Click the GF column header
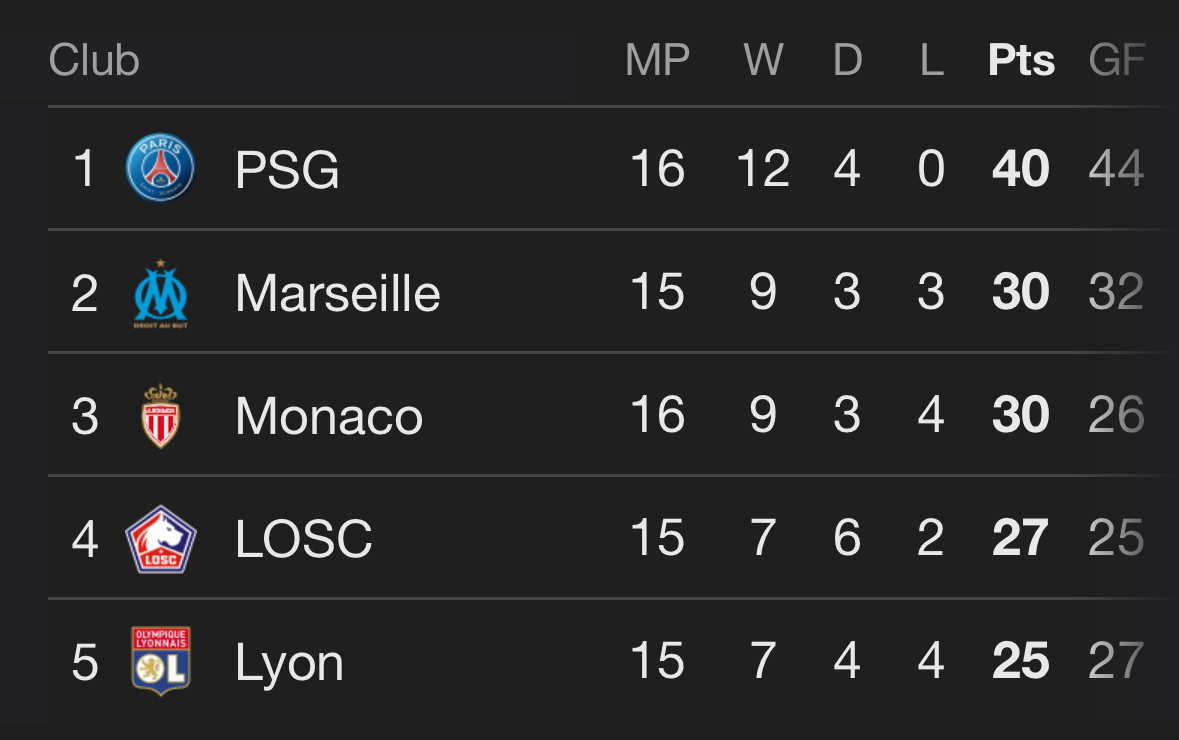The width and height of the screenshot is (1179, 740). click(x=1117, y=60)
